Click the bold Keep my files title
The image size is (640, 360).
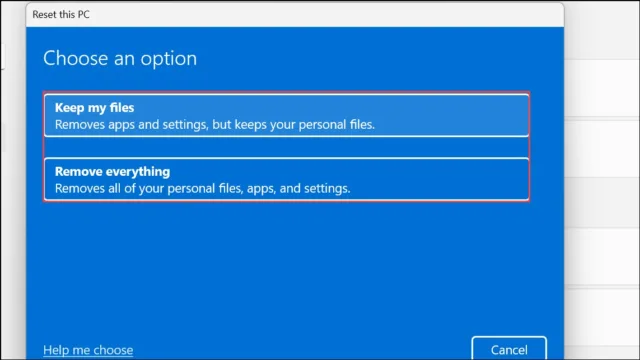click(94, 108)
